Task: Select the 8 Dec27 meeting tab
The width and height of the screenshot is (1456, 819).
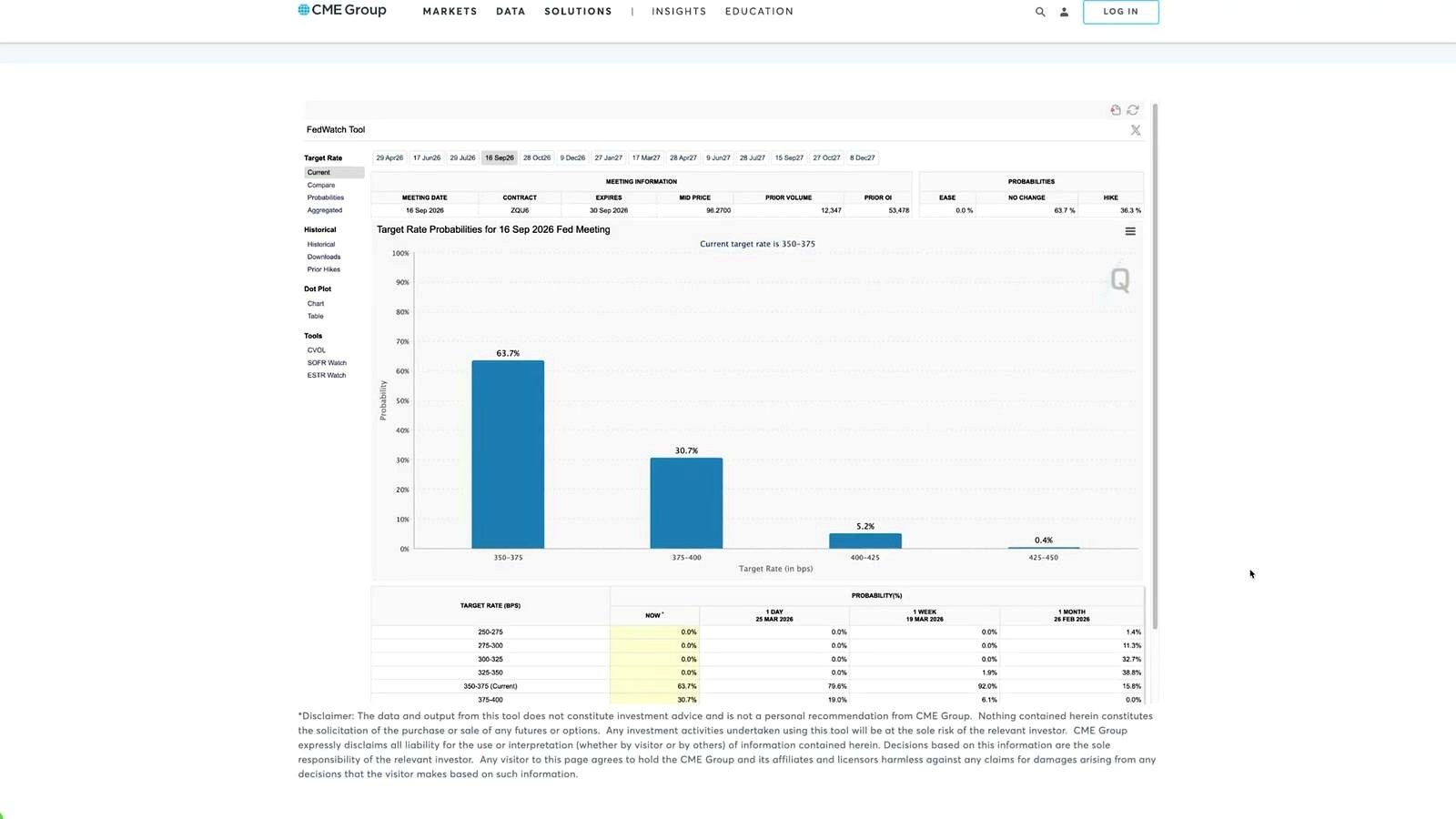Action: point(863,158)
